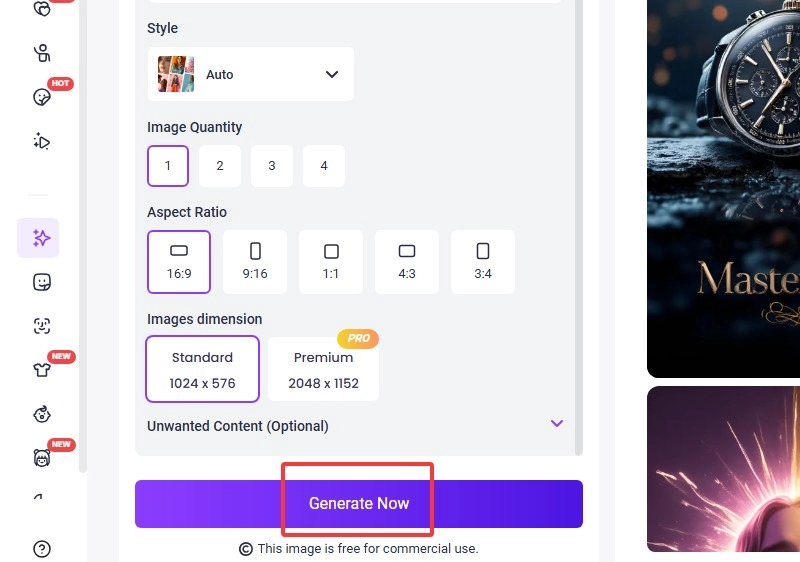Select Premium 2048 x 1152 dimension

tap(323, 369)
